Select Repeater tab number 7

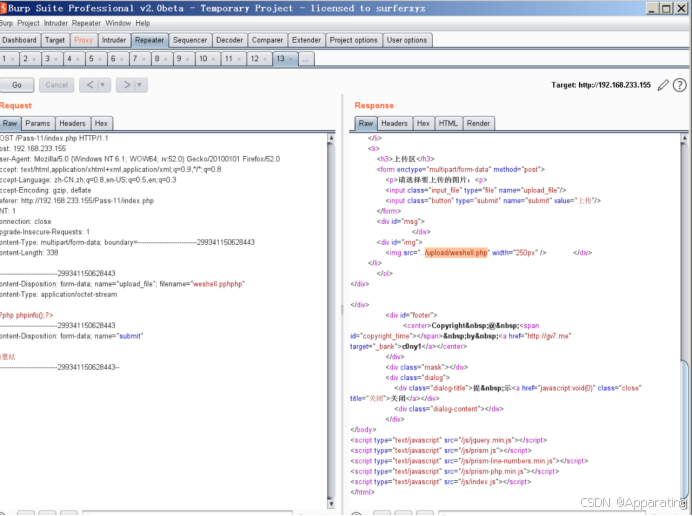135,59
